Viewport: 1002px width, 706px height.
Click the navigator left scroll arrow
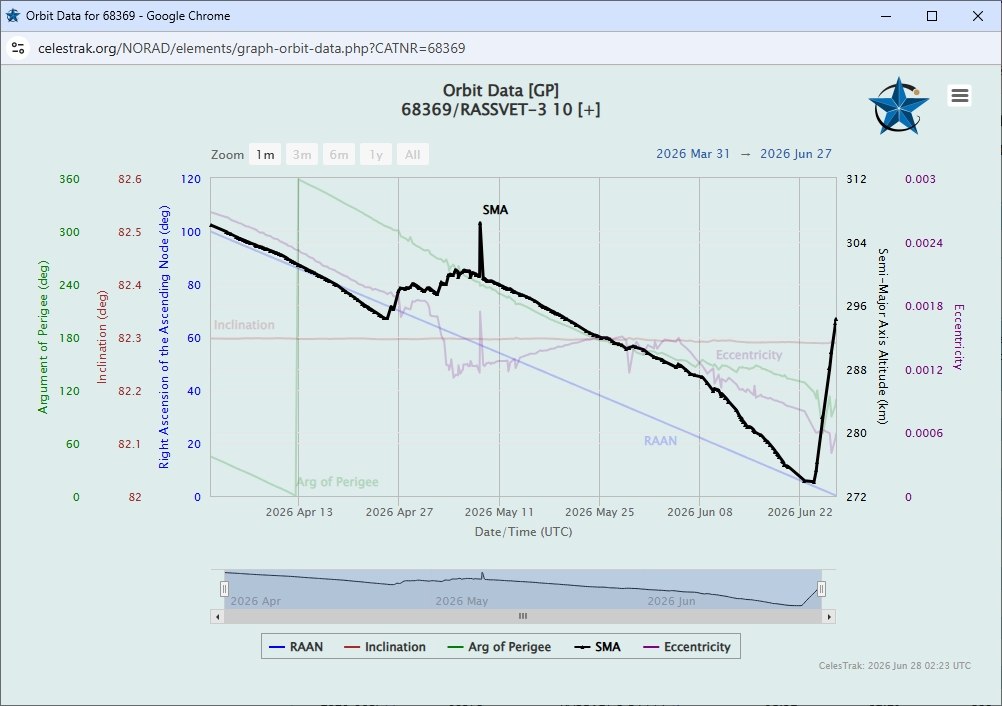click(x=218, y=617)
